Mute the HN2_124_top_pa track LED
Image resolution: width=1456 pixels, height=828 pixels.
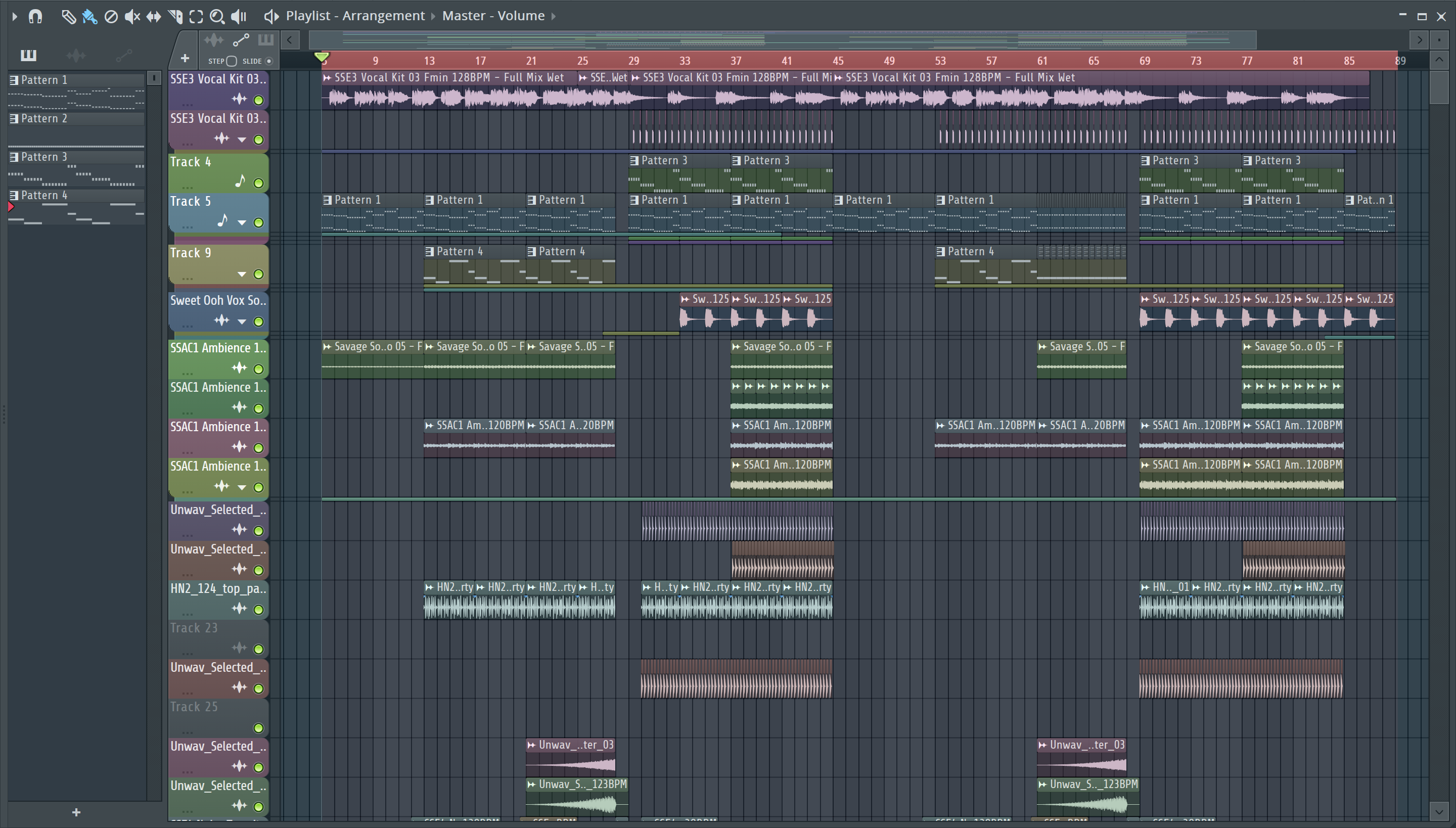coord(259,610)
